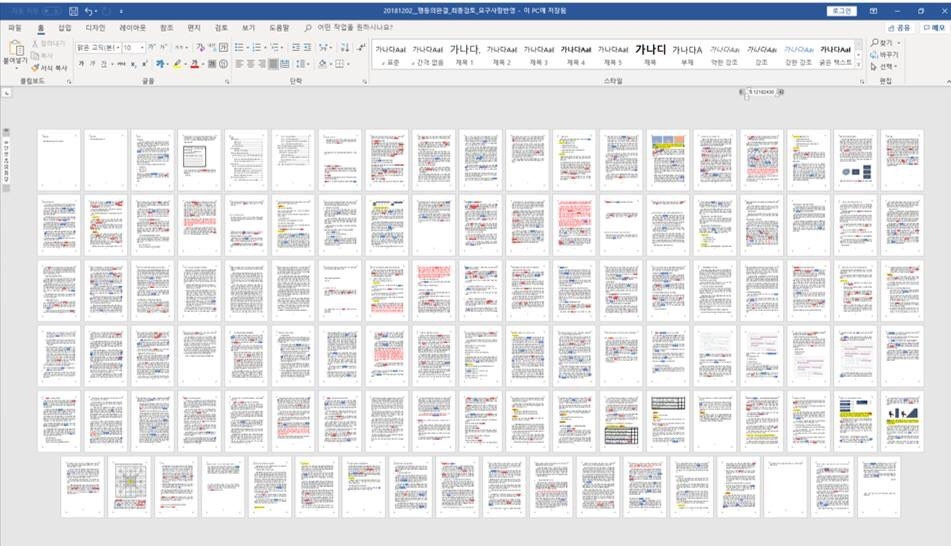
Task: Show paragraph marks icon
Action: [361, 47]
